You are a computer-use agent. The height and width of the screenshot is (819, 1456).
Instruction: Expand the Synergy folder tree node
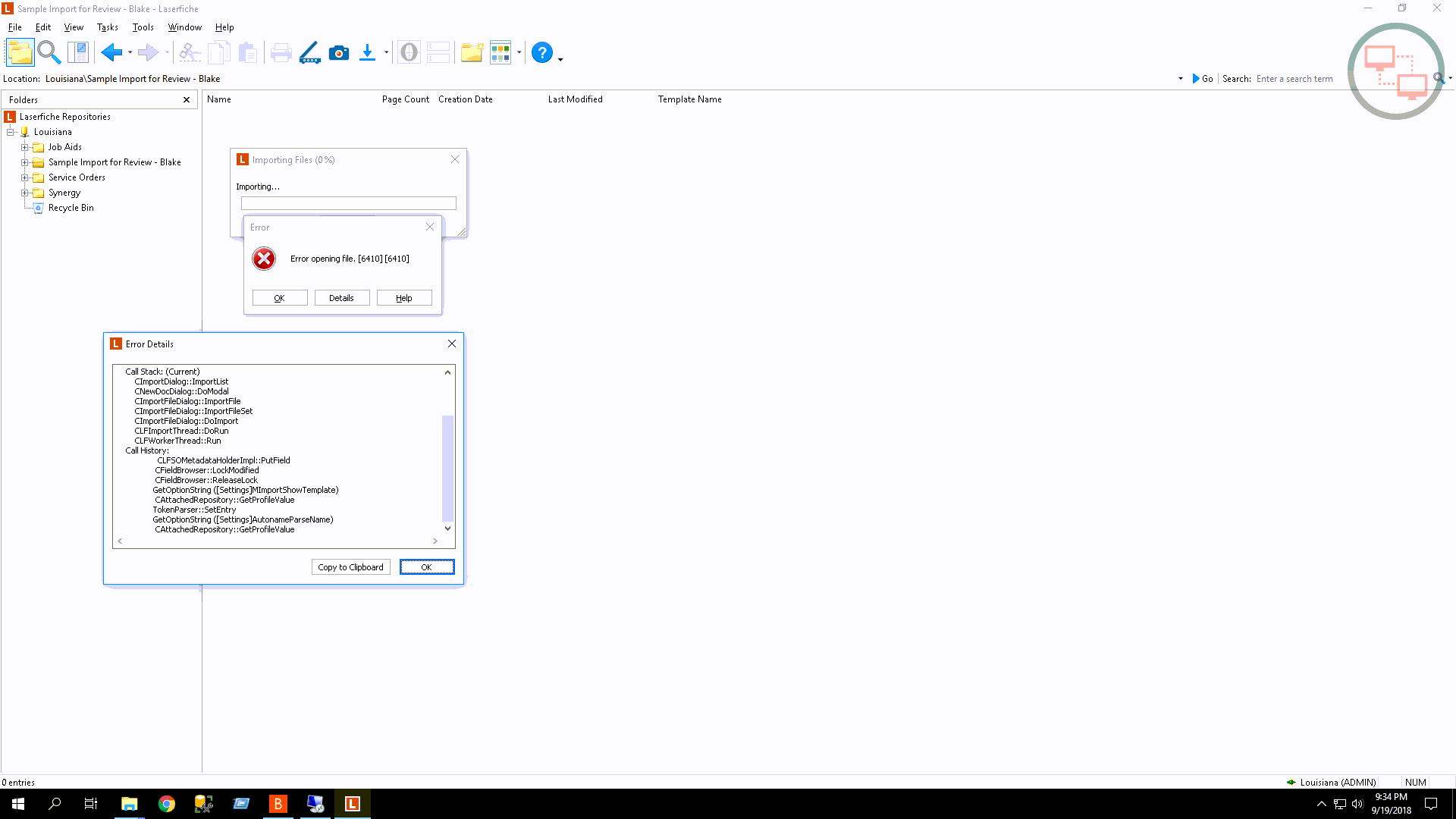click(x=24, y=193)
